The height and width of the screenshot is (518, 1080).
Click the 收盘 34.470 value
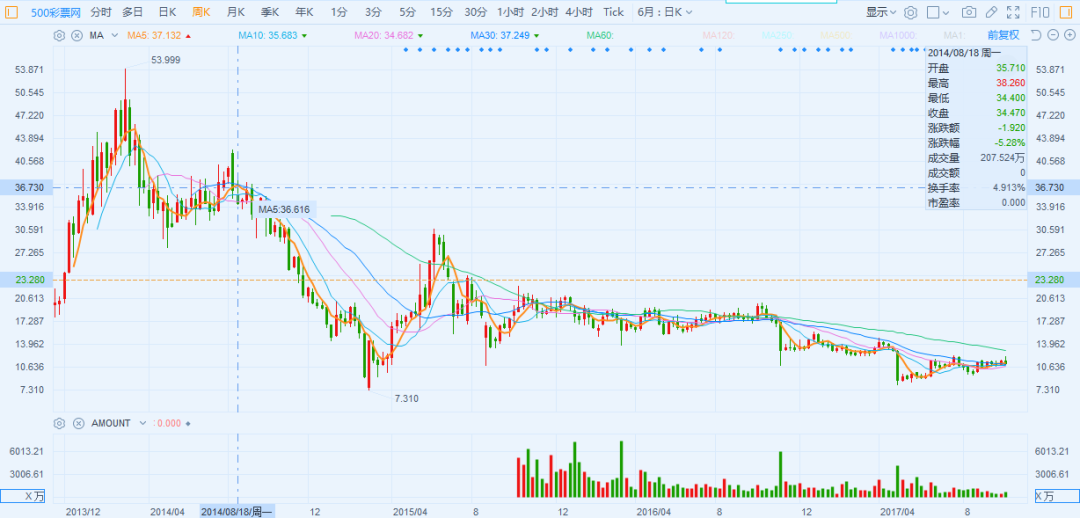click(1010, 113)
